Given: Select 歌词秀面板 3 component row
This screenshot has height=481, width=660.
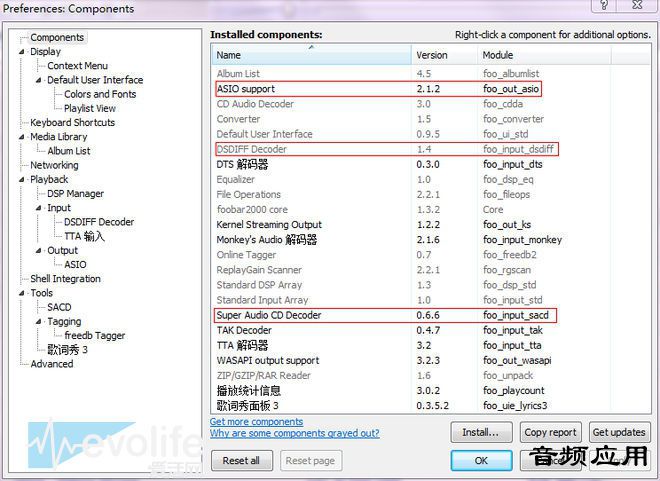Looking at the screenshot, I should click(431, 406).
